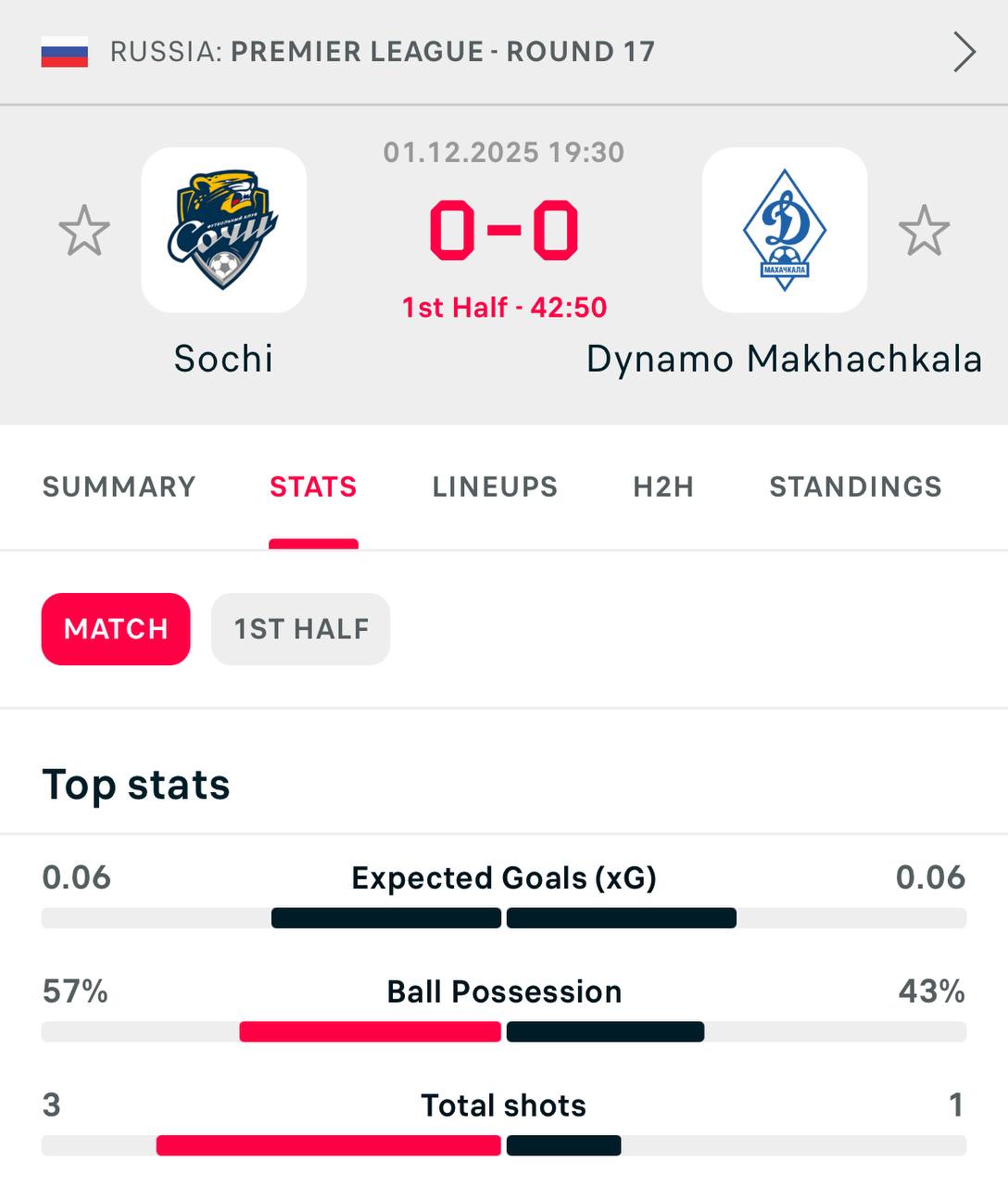Viewport: 1008px width, 1186px height.
Task: View the Standings tab
Action: pyautogui.click(x=855, y=486)
